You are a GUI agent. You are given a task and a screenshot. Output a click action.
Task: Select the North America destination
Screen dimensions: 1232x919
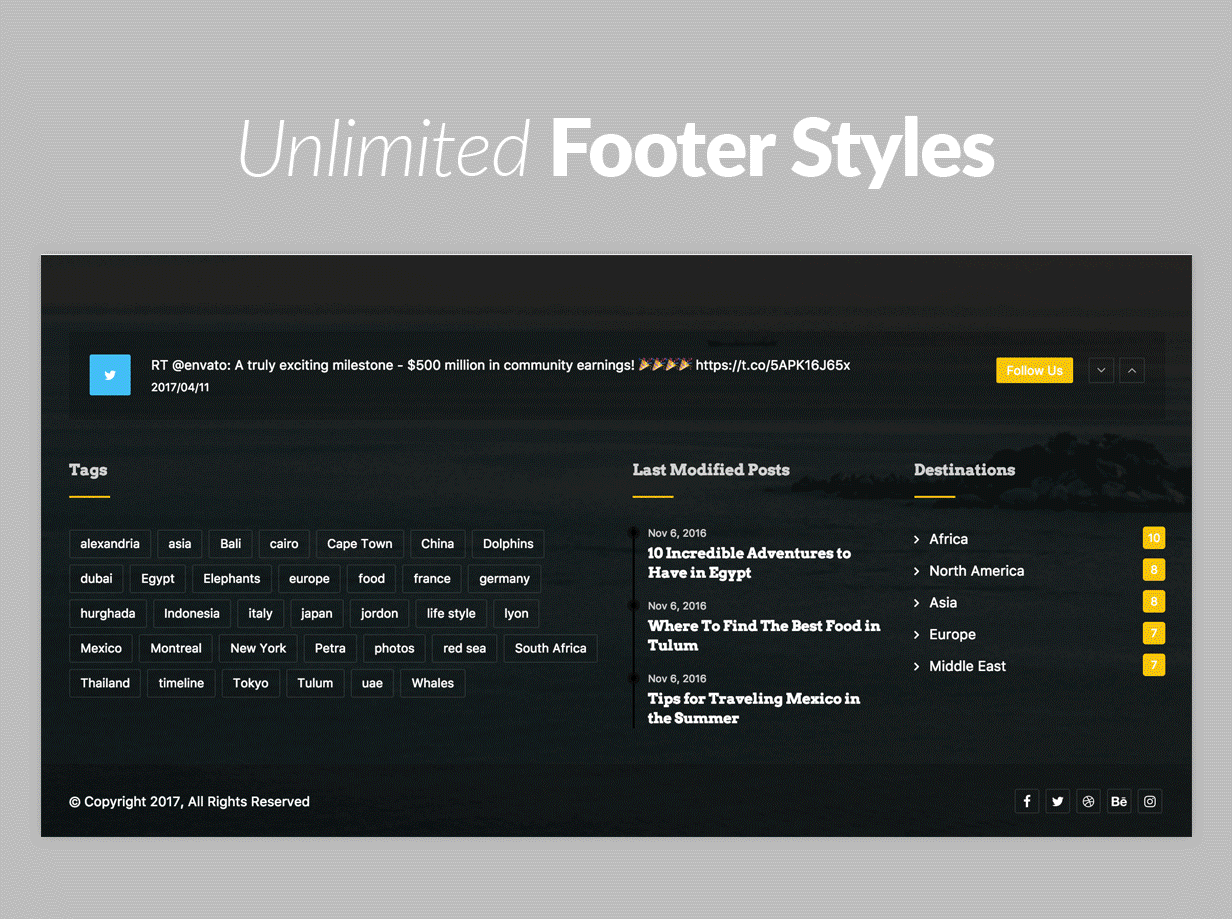[976, 571]
